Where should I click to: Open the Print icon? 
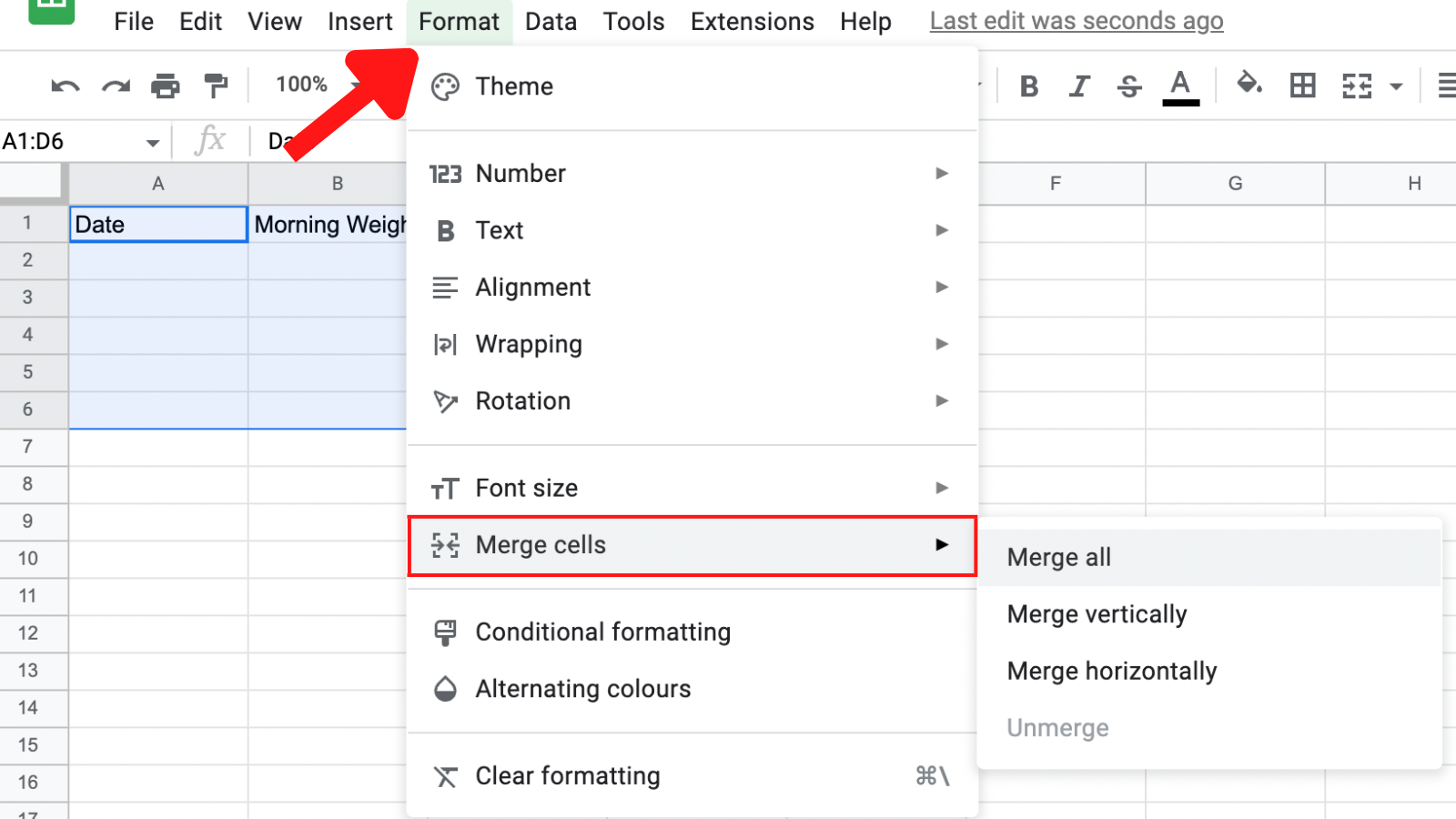pyautogui.click(x=165, y=85)
